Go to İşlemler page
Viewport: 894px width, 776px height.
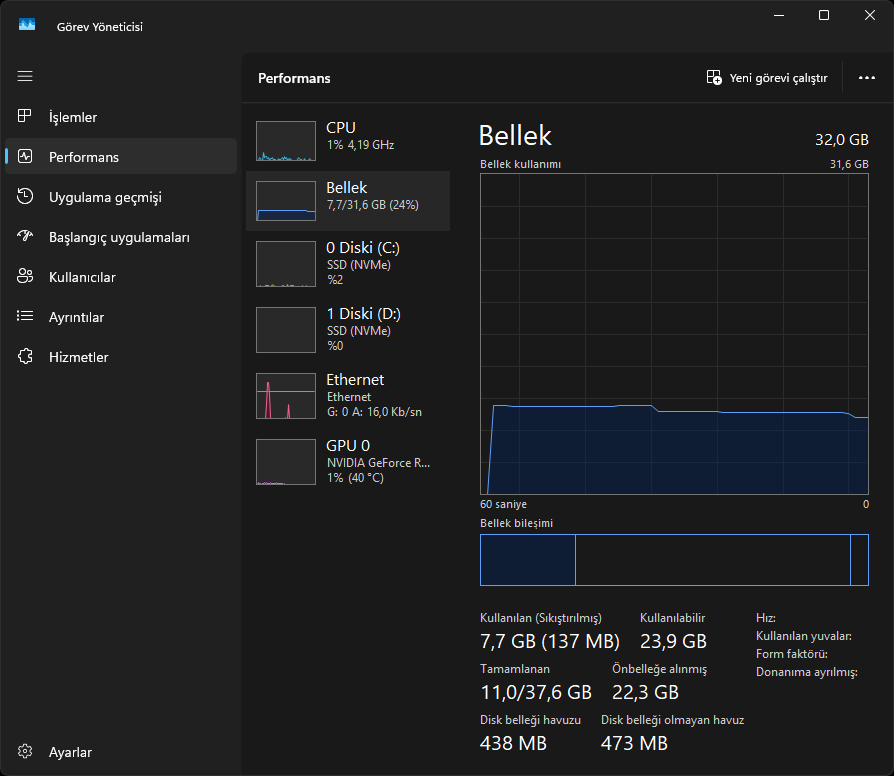(121, 117)
